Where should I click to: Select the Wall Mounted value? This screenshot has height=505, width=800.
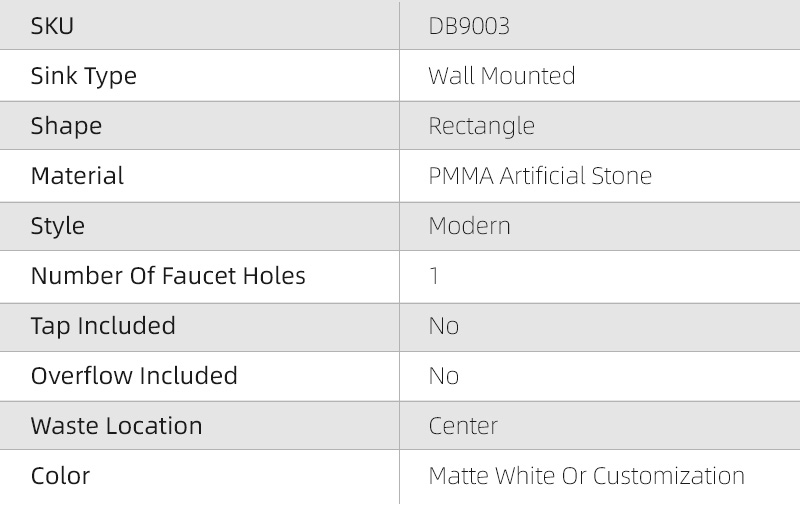click(x=501, y=76)
